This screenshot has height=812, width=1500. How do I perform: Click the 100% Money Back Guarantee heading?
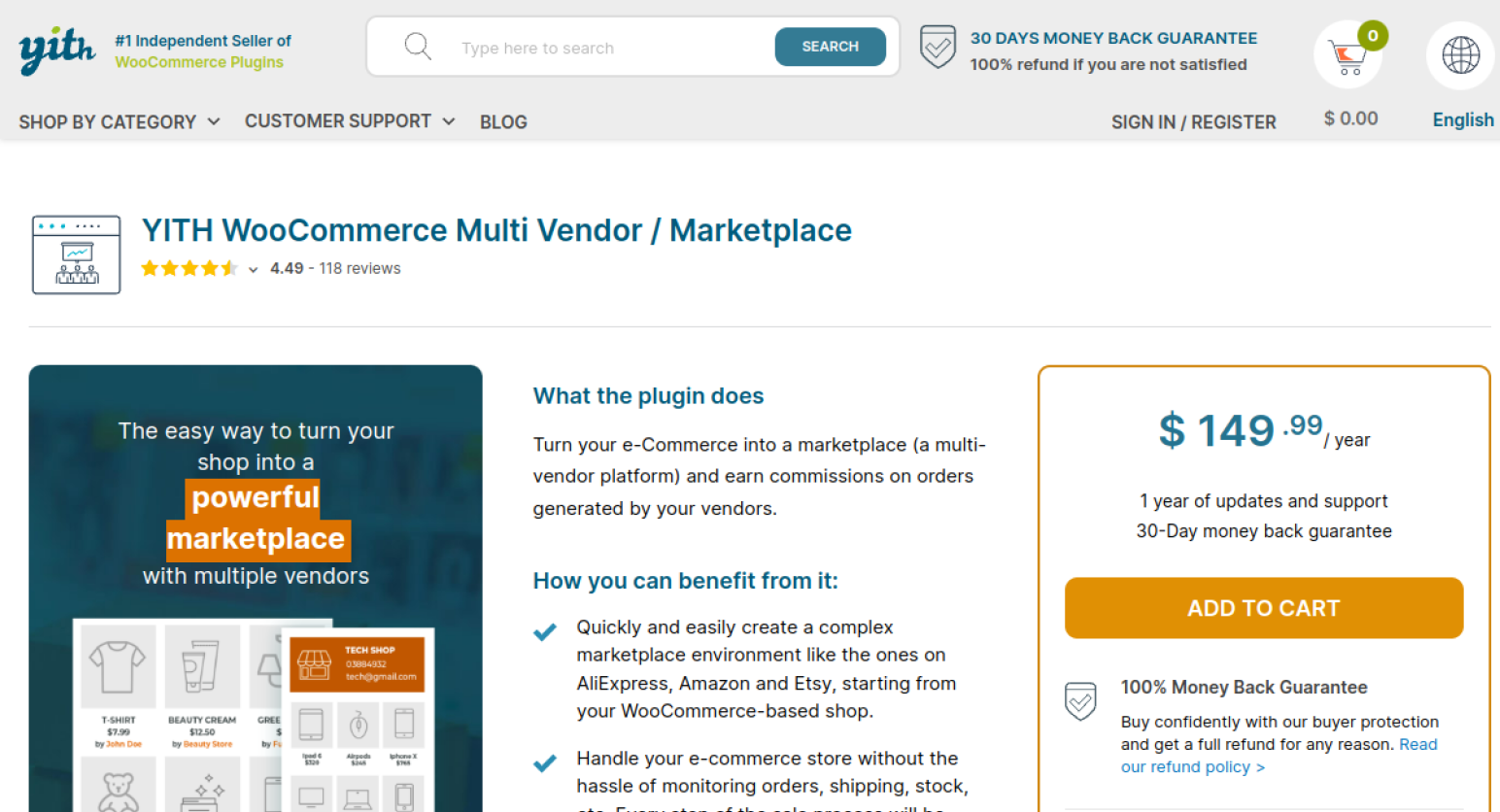pyautogui.click(x=1244, y=687)
